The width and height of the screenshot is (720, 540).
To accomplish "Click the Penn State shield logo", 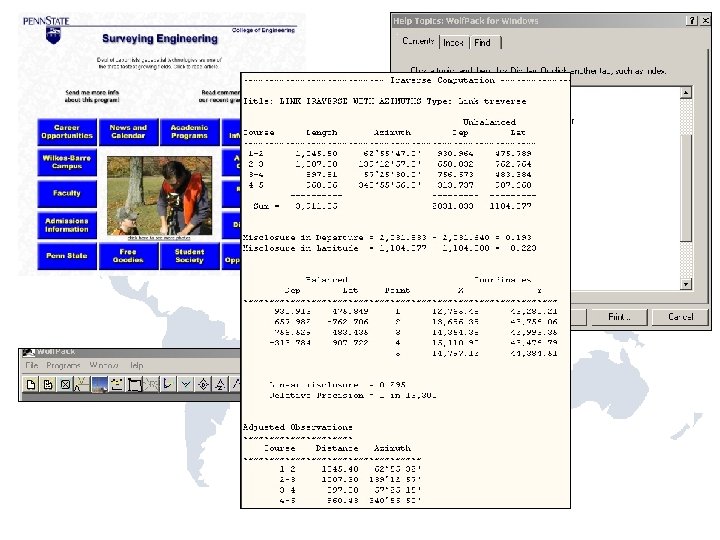I will click(53, 35).
